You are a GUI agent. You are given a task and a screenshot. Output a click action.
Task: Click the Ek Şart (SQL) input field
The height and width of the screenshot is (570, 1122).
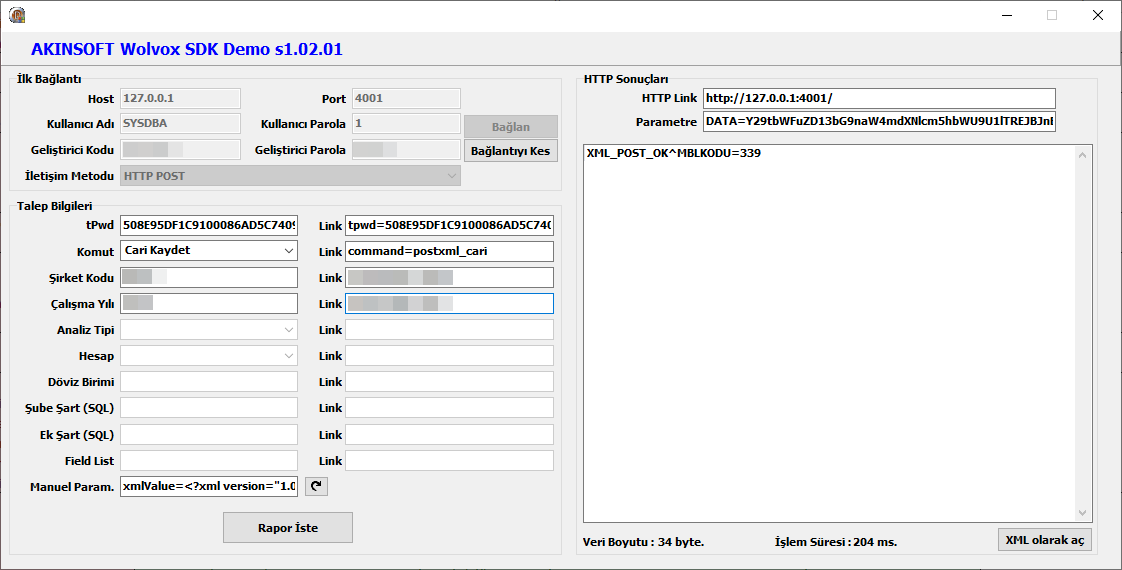[208, 434]
